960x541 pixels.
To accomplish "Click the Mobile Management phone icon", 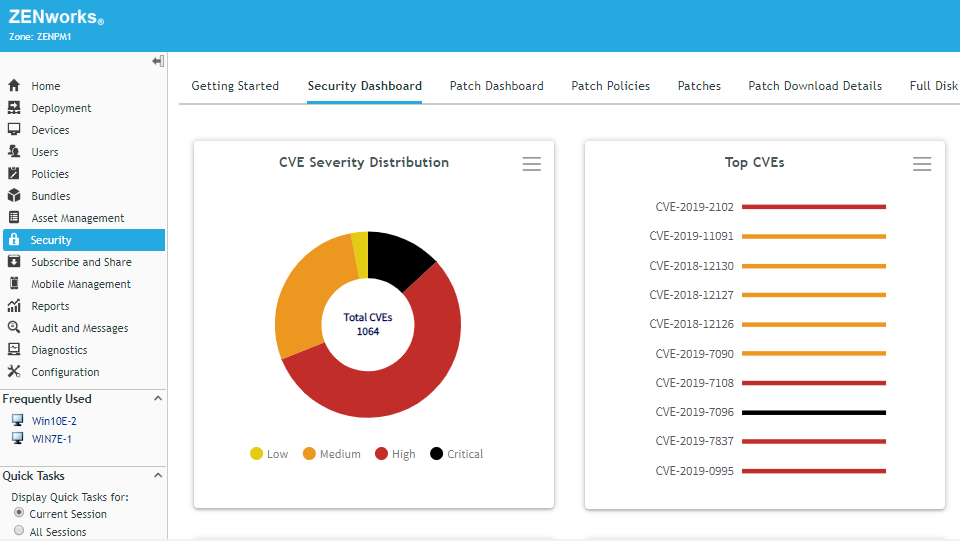I will pos(14,283).
